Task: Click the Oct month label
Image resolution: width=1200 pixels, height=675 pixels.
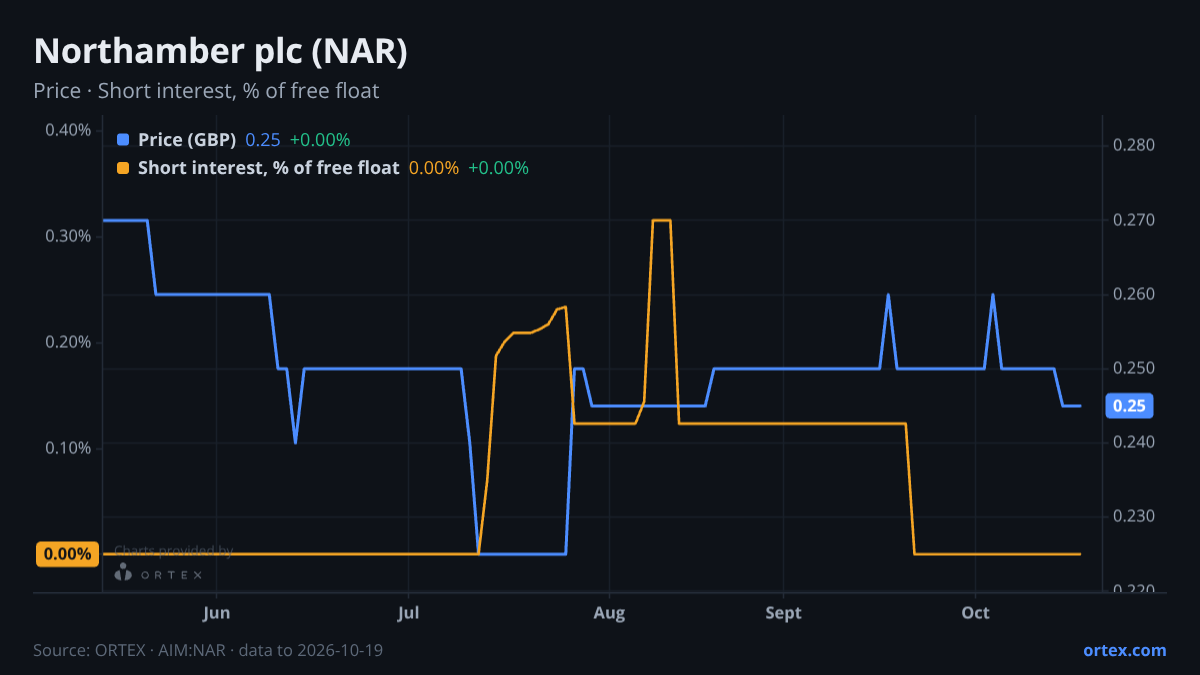Action: coord(975,613)
